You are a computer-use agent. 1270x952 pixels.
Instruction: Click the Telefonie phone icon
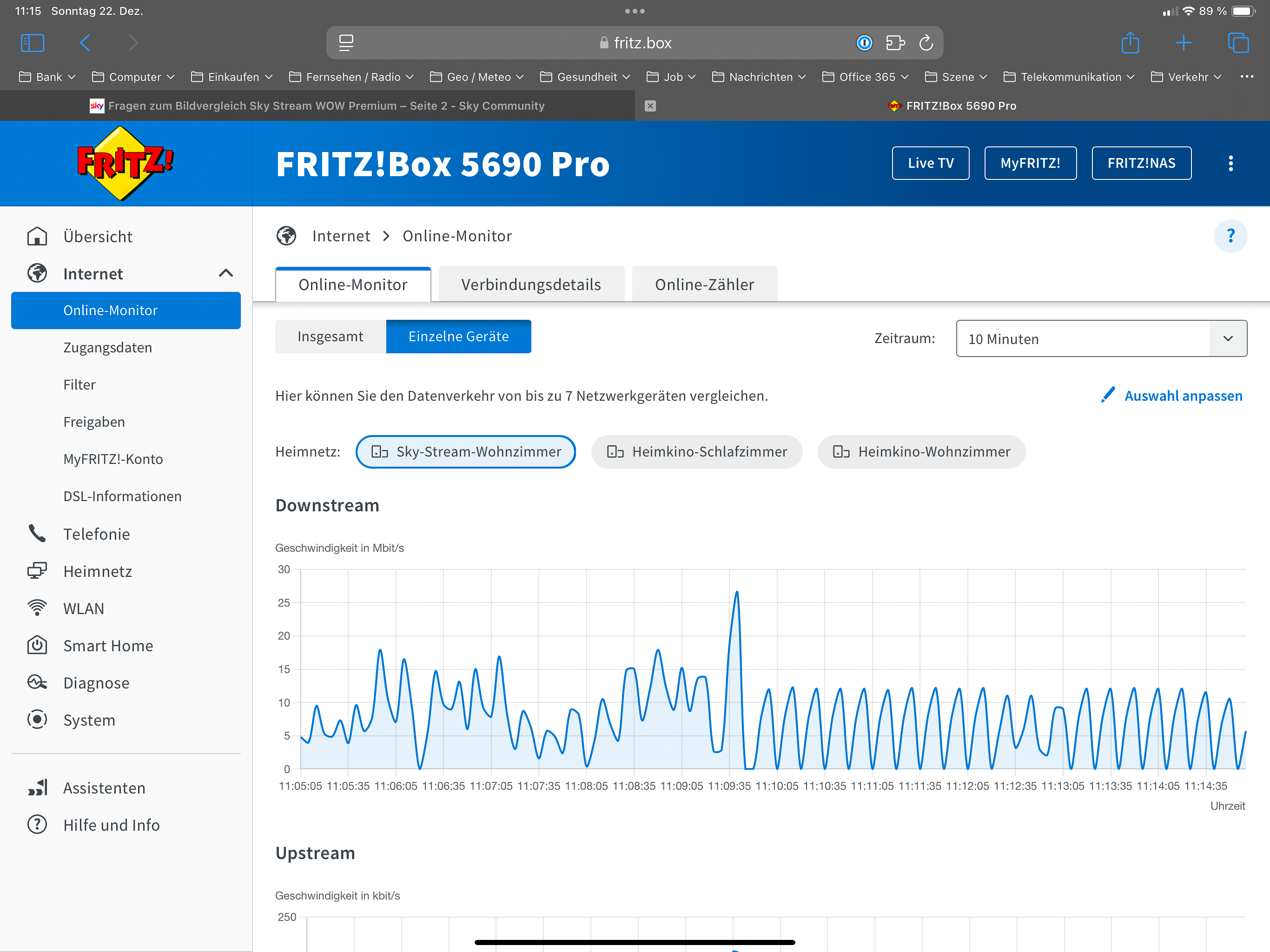point(37,534)
